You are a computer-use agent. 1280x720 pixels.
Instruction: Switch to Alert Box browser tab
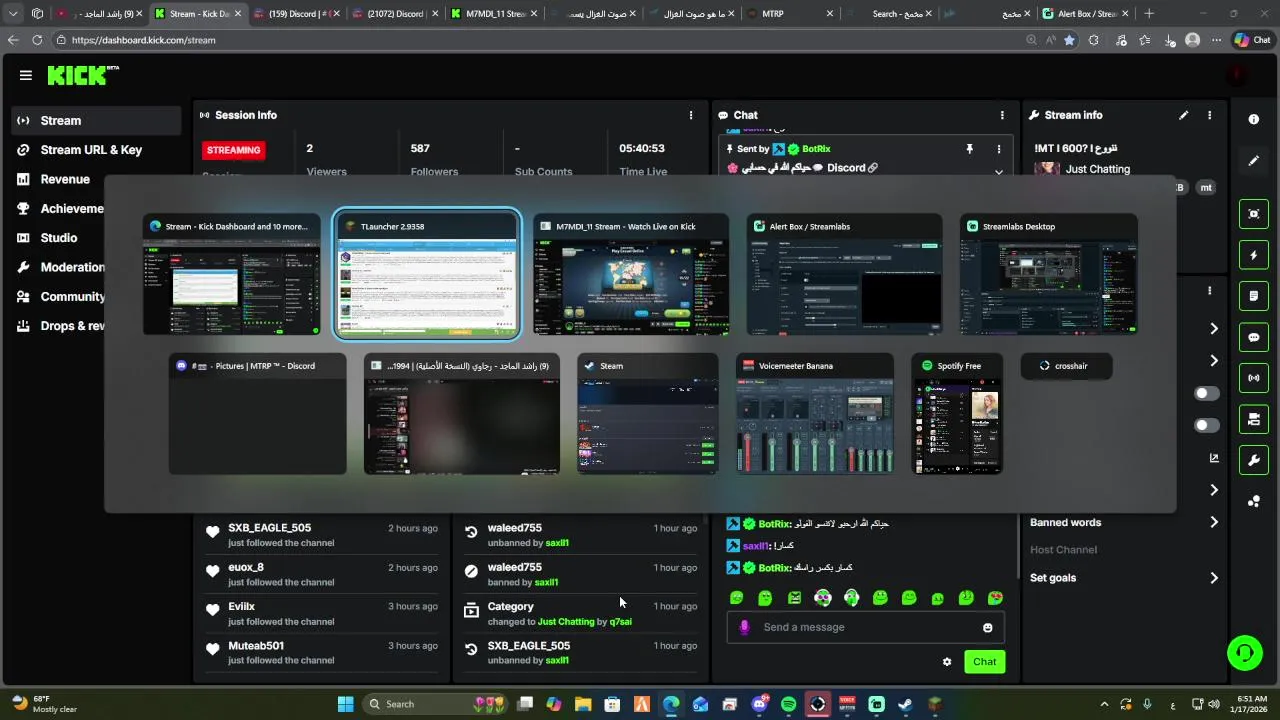click(1084, 14)
